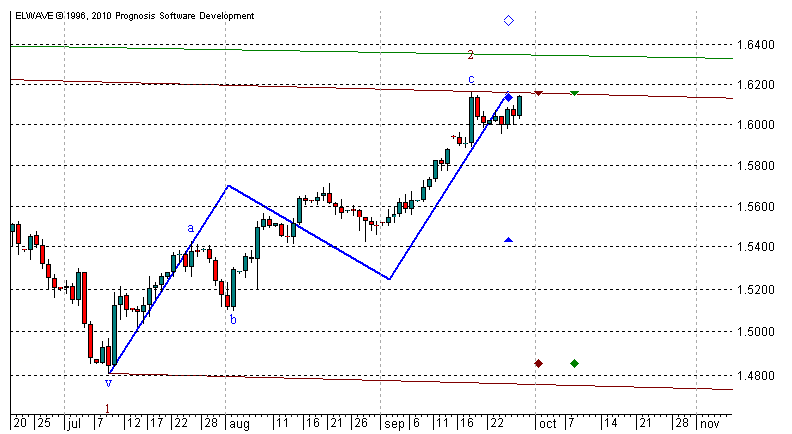Click the 1.5200 price axis label
The image size is (792, 434).
click(756, 290)
